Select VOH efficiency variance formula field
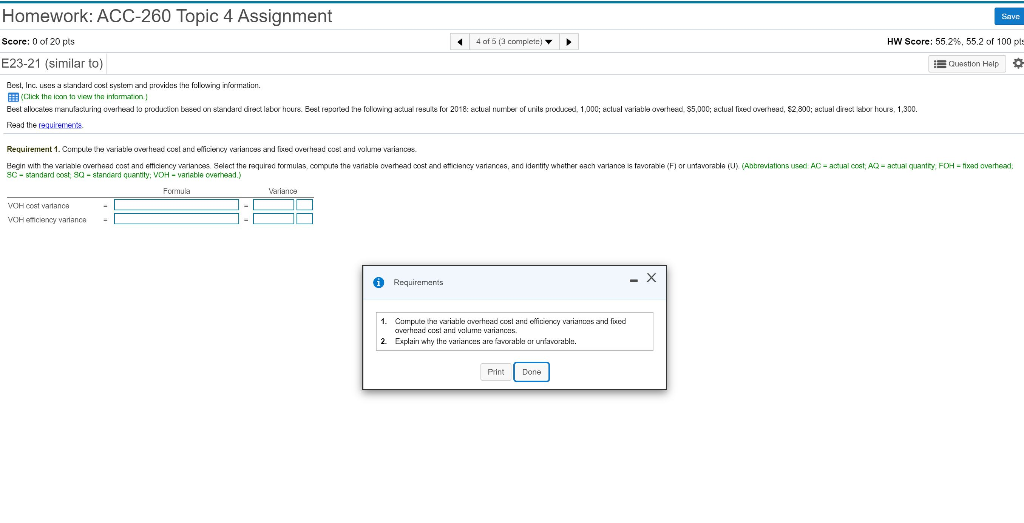The image size is (1024, 523). [x=176, y=219]
